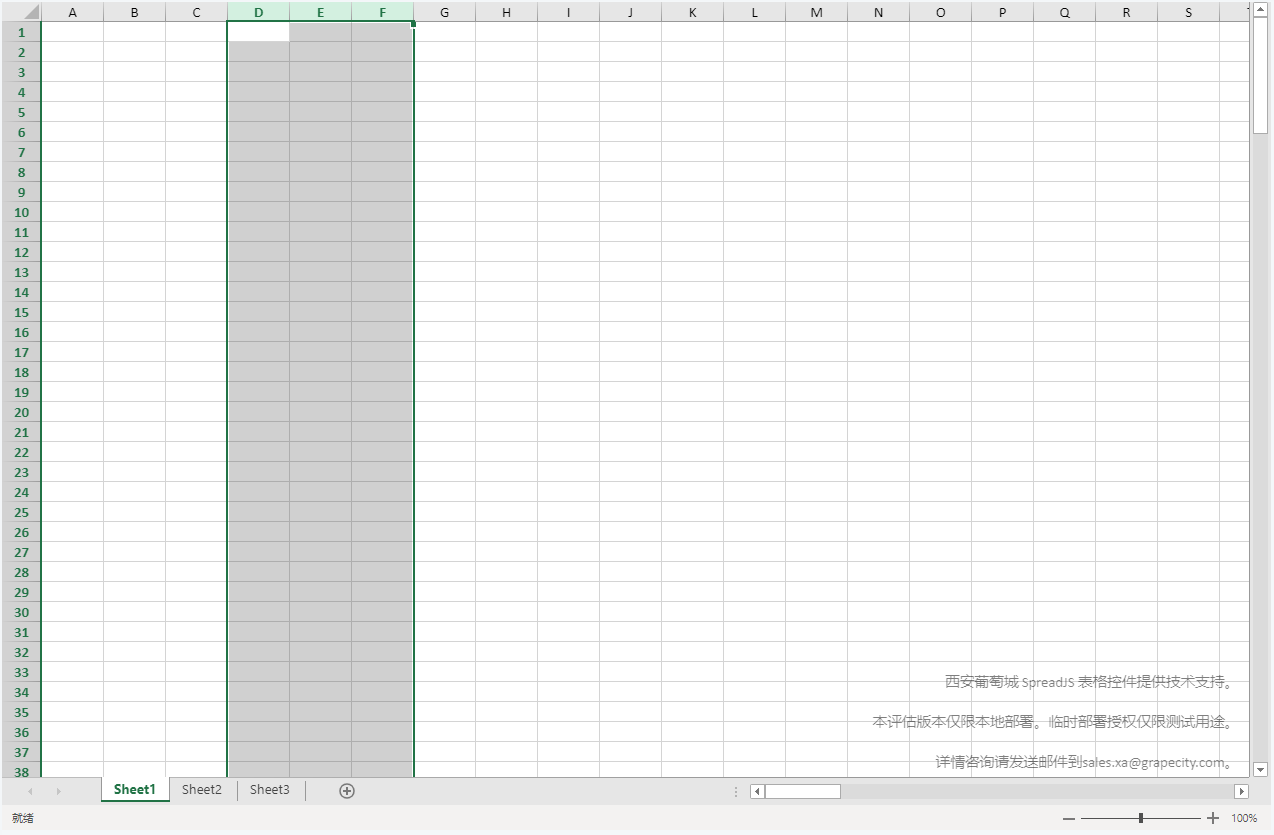This screenshot has width=1274, height=835.
Task: Click the vertical scrollbar thumb
Action: click(x=1260, y=75)
